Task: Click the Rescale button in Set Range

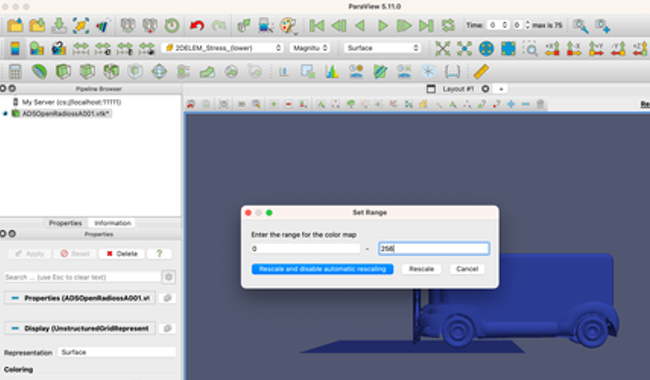Action: coord(422,269)
